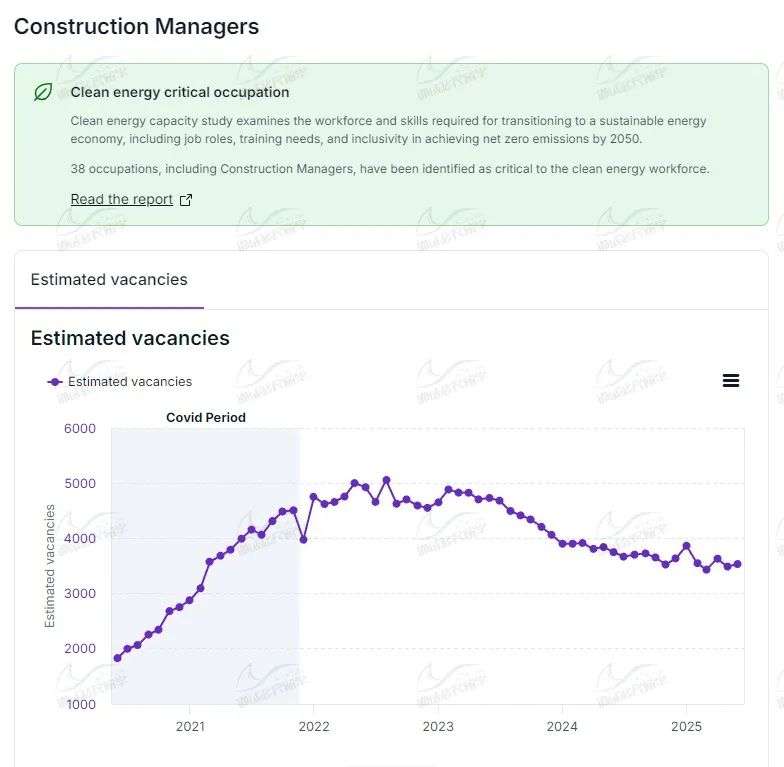Click the 2021 x-axis label

pos(190,726)
